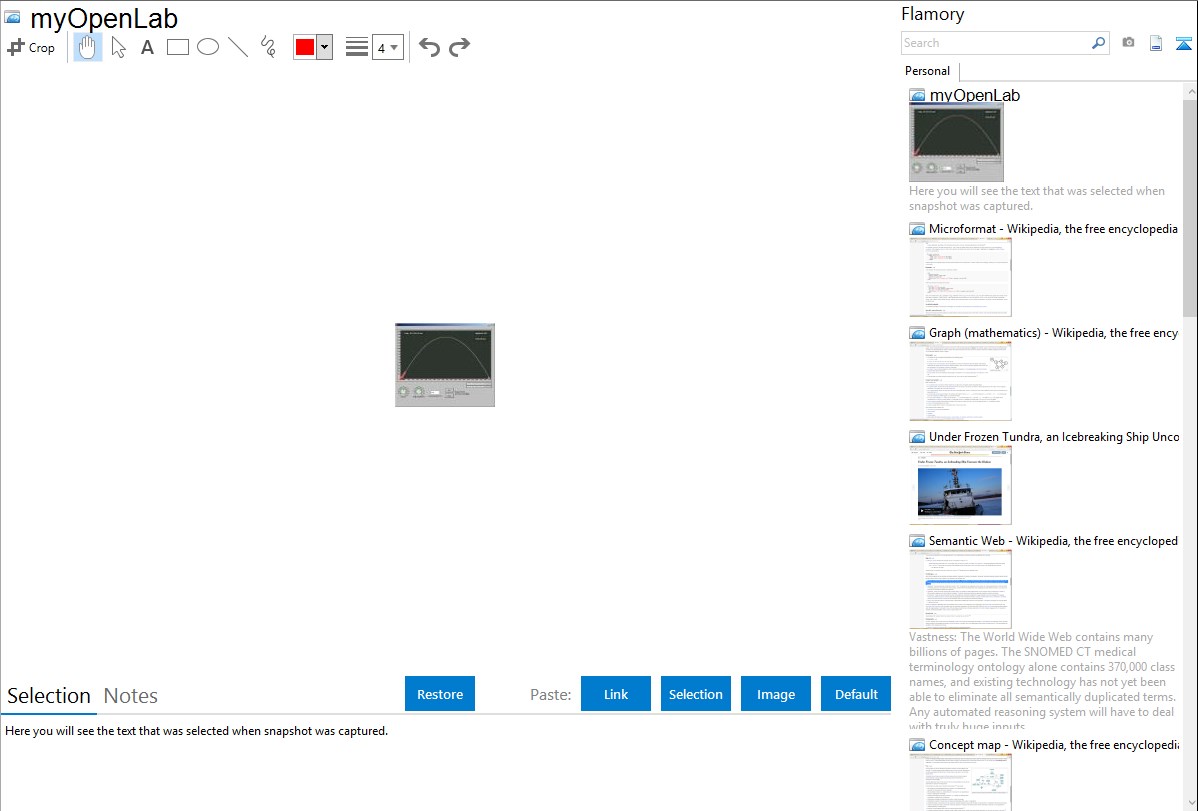Click the app icon beside main myOpenLab heading
Image resolution: width=1198 pixels, height=811 pixels.
pyautogui.click(x=12, y=17)
